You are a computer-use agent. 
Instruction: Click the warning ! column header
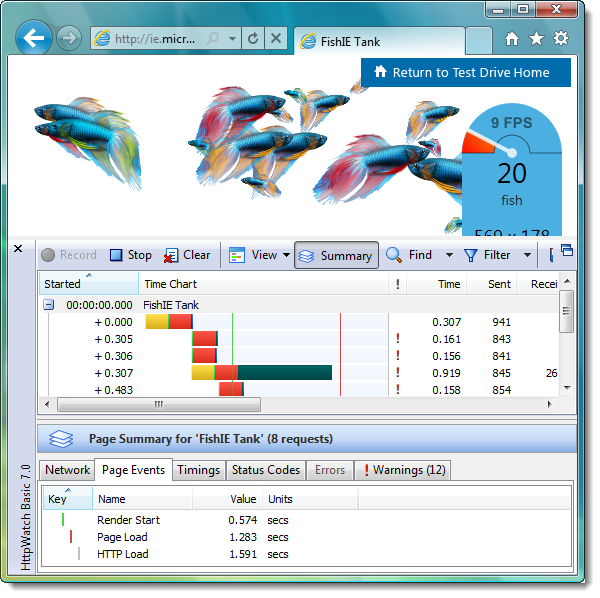tap(398, 284)
